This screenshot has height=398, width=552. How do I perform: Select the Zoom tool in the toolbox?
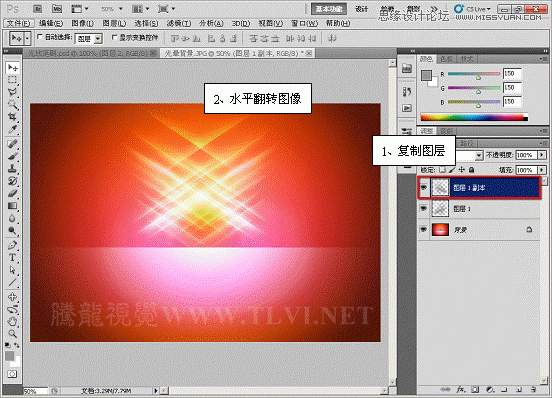coord(13,334)
